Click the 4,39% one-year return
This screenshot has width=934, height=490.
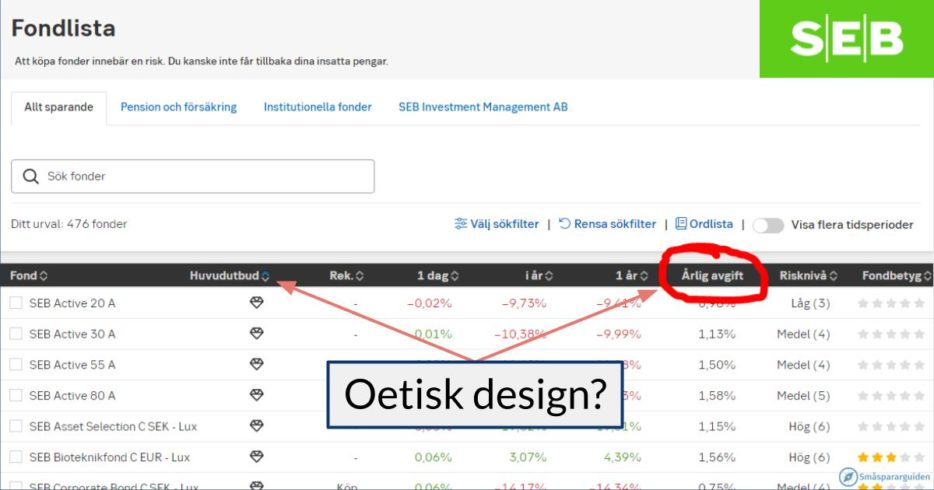pos(622,457)
